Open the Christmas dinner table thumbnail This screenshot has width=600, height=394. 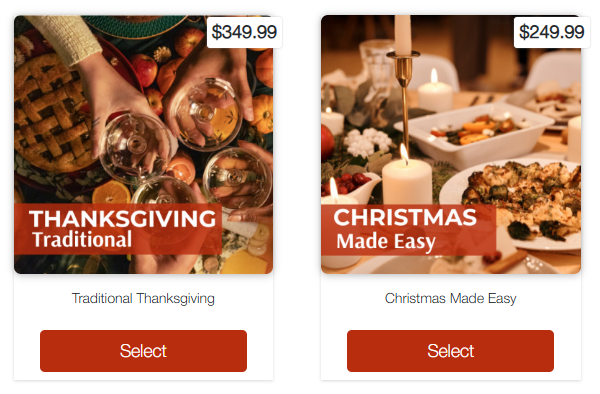point(451,145)
